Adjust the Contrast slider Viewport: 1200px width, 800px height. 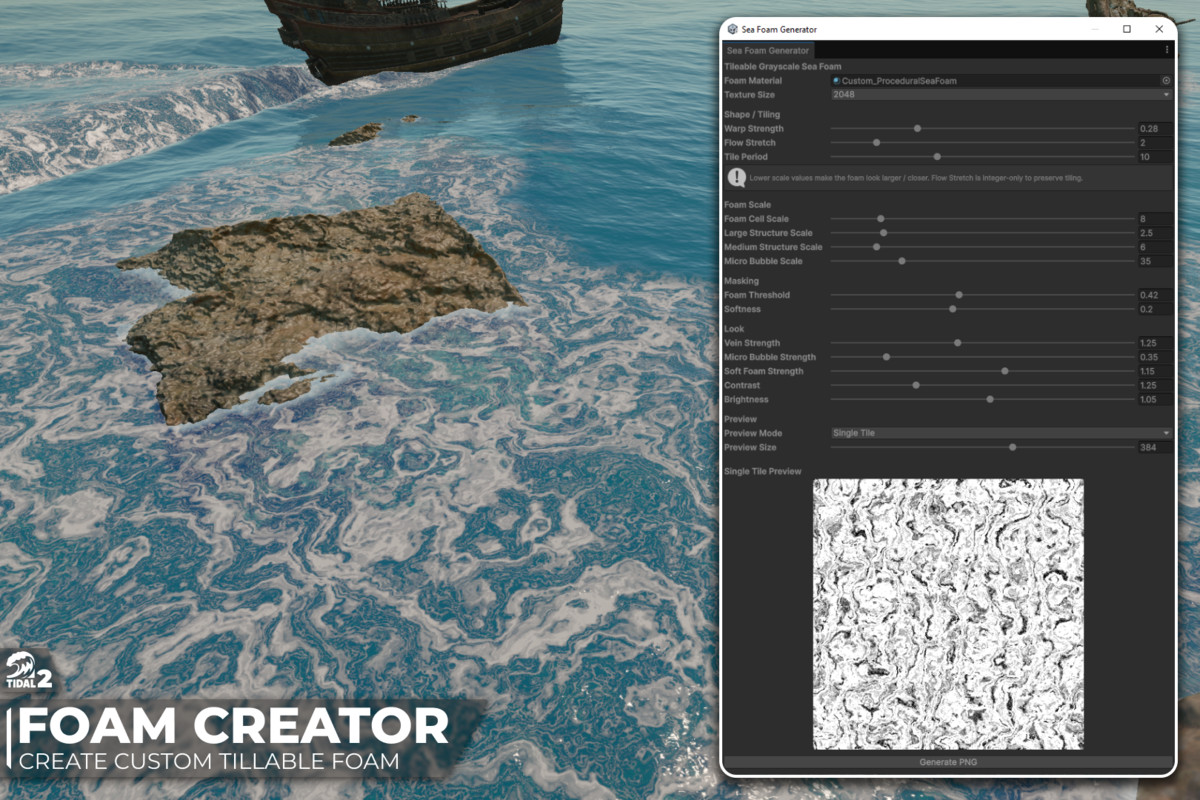click(x=982, y=385)
